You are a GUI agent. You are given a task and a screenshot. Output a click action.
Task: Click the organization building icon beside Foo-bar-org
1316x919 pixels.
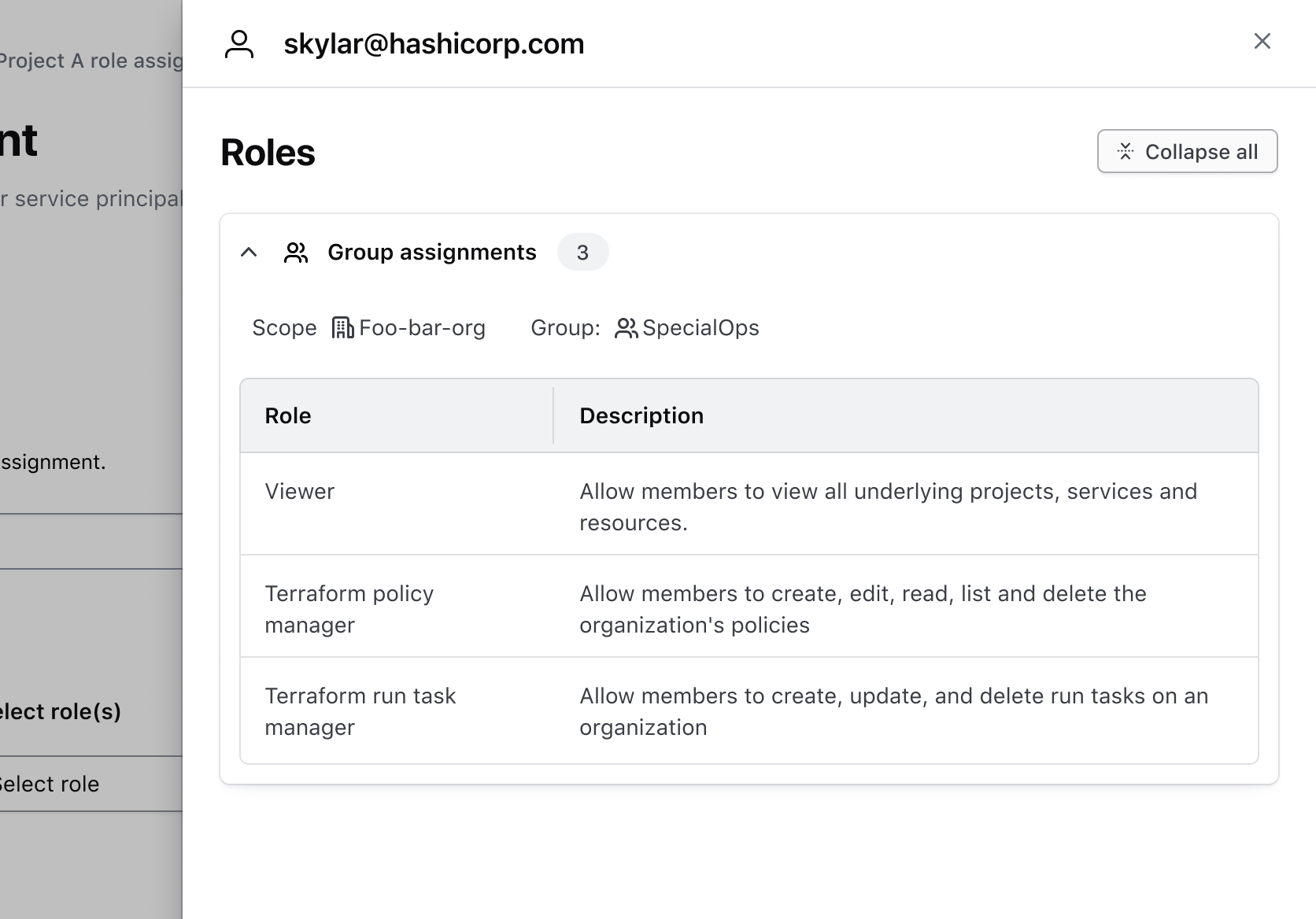[342, 327]
